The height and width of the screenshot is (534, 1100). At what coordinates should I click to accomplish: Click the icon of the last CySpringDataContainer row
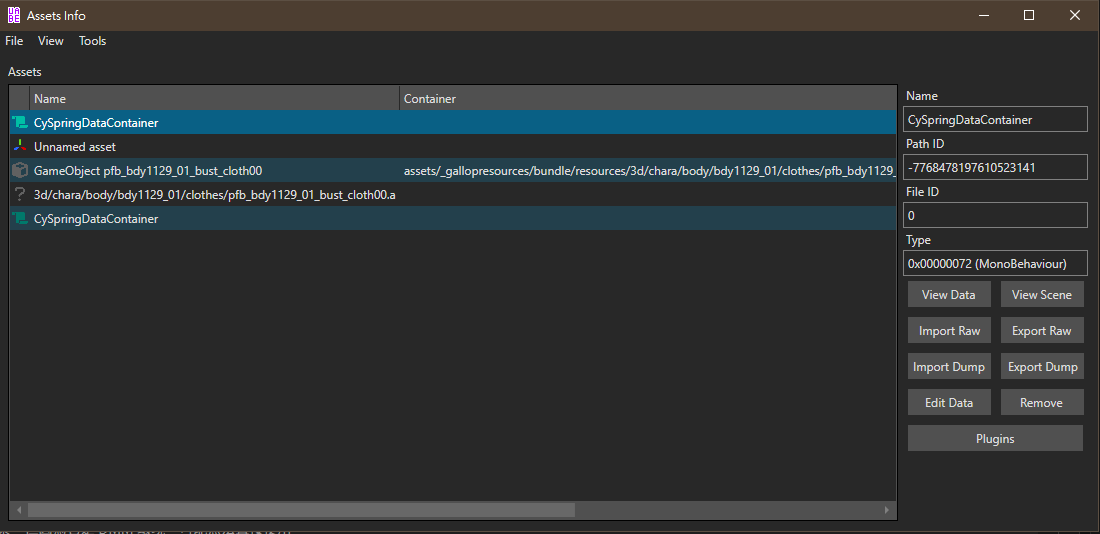click(20, 218)
